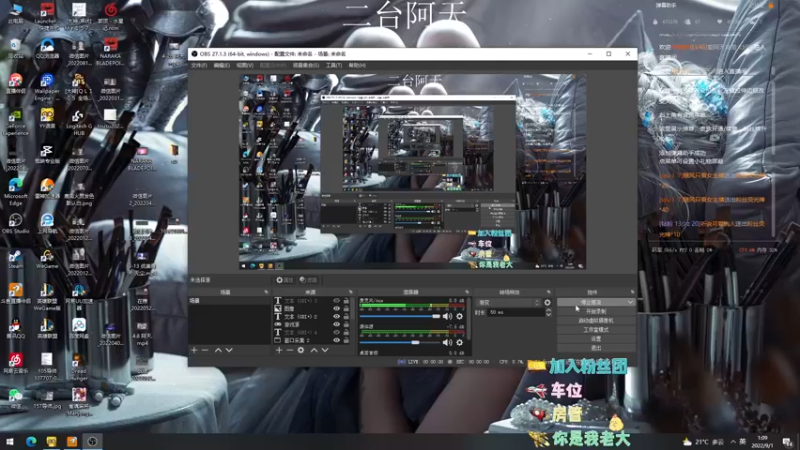
Task: Open the GeForce Experience desktop icon
Action: point(15,122)
